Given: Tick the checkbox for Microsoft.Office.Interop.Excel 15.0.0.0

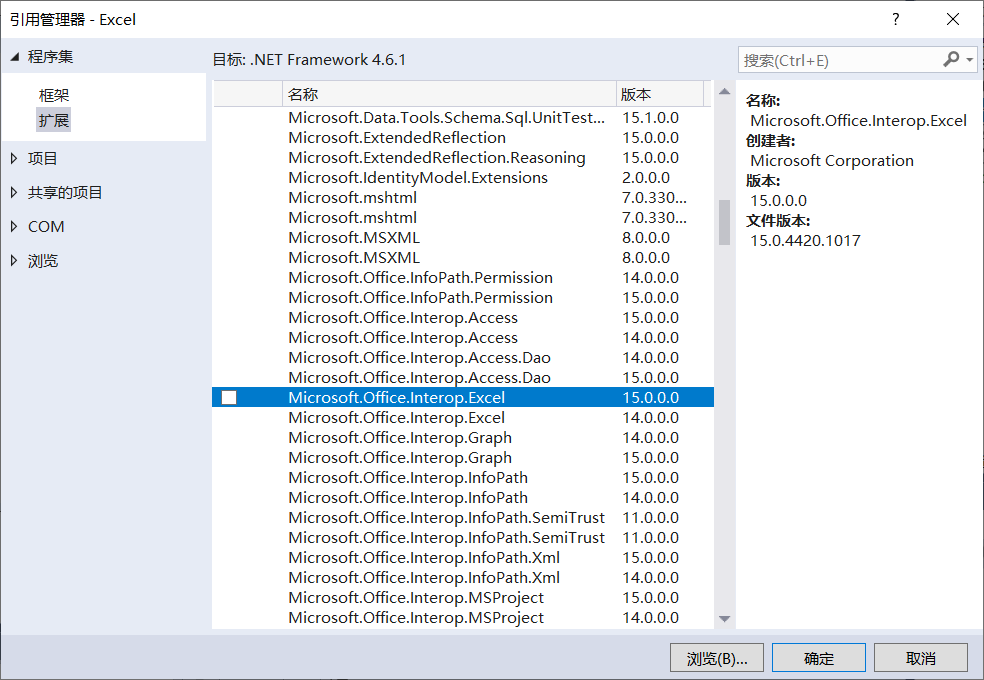Looking at the screenshot, I should pos(229,397).
